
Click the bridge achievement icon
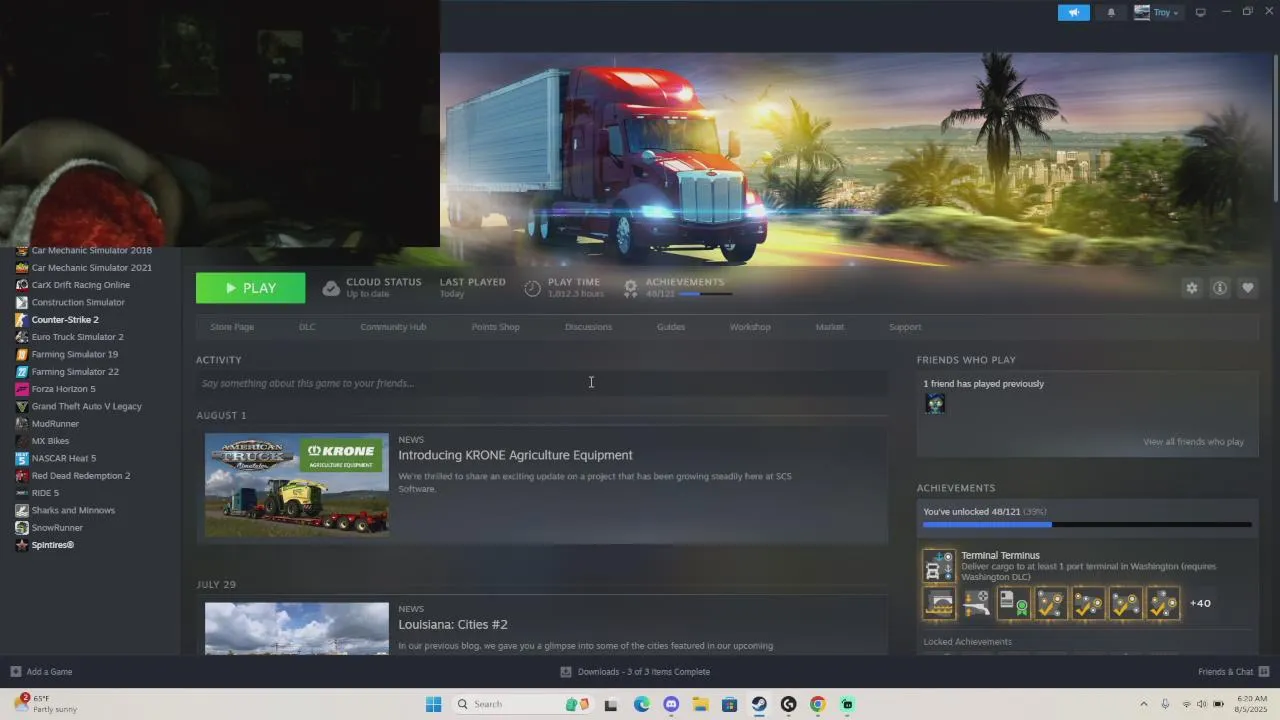click(939, 603)
